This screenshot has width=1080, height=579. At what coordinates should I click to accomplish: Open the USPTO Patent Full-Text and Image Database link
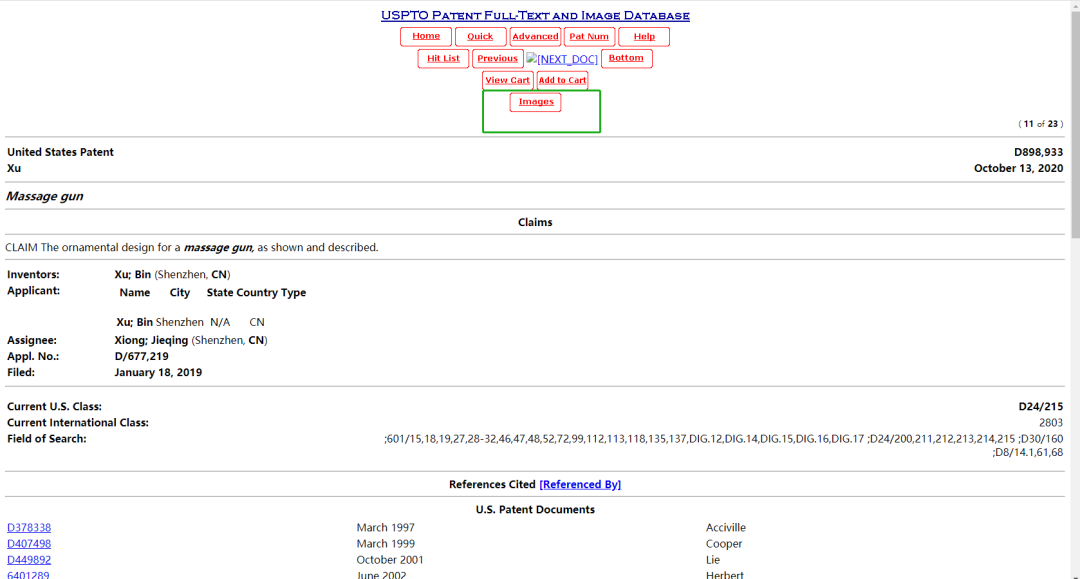coord(535,15)
